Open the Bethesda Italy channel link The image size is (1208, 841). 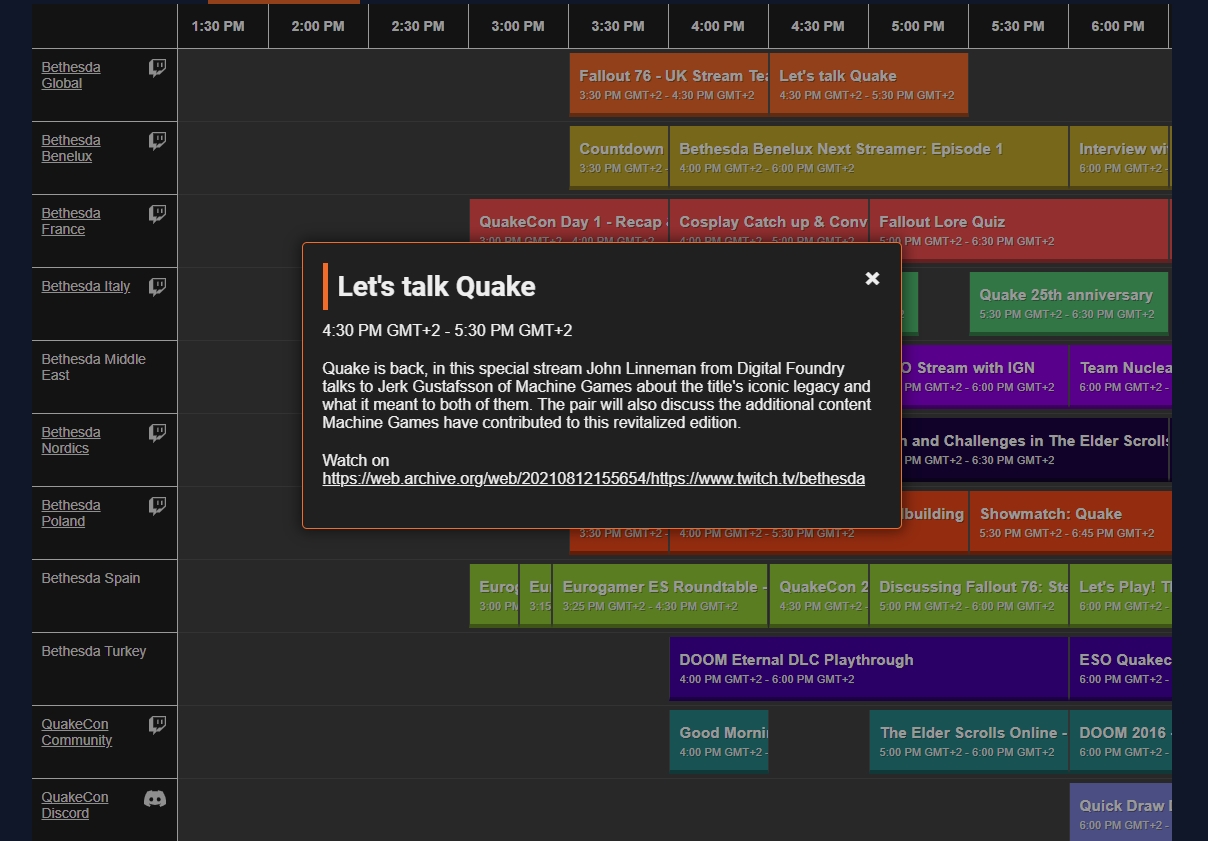click(x=86, y=286)
